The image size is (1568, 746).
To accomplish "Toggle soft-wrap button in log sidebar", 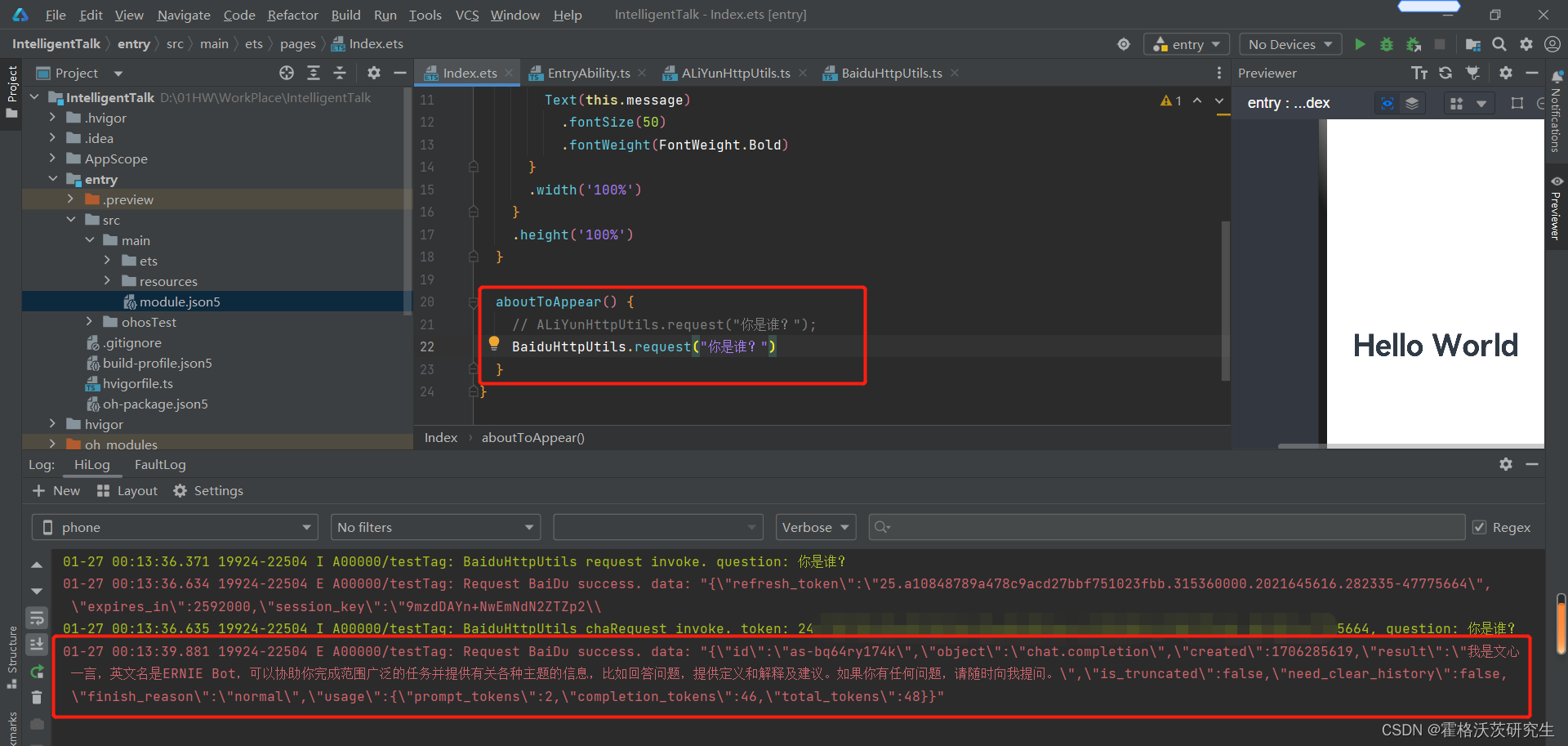I will click(x=37, y=618).
